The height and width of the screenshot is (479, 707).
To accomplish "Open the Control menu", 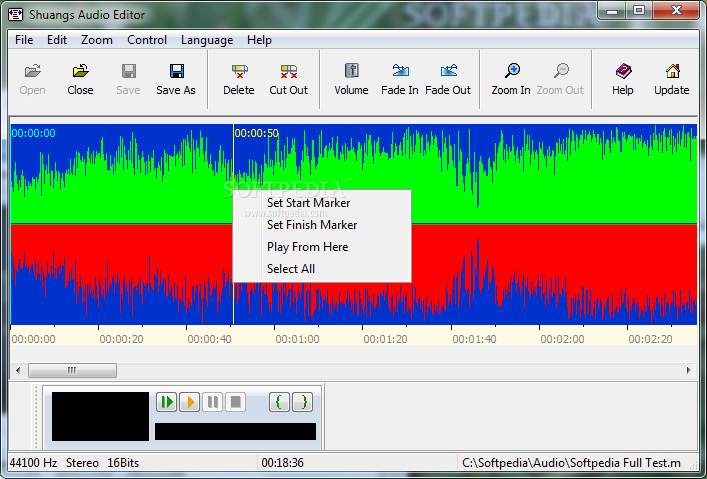I will coord(147,40).
